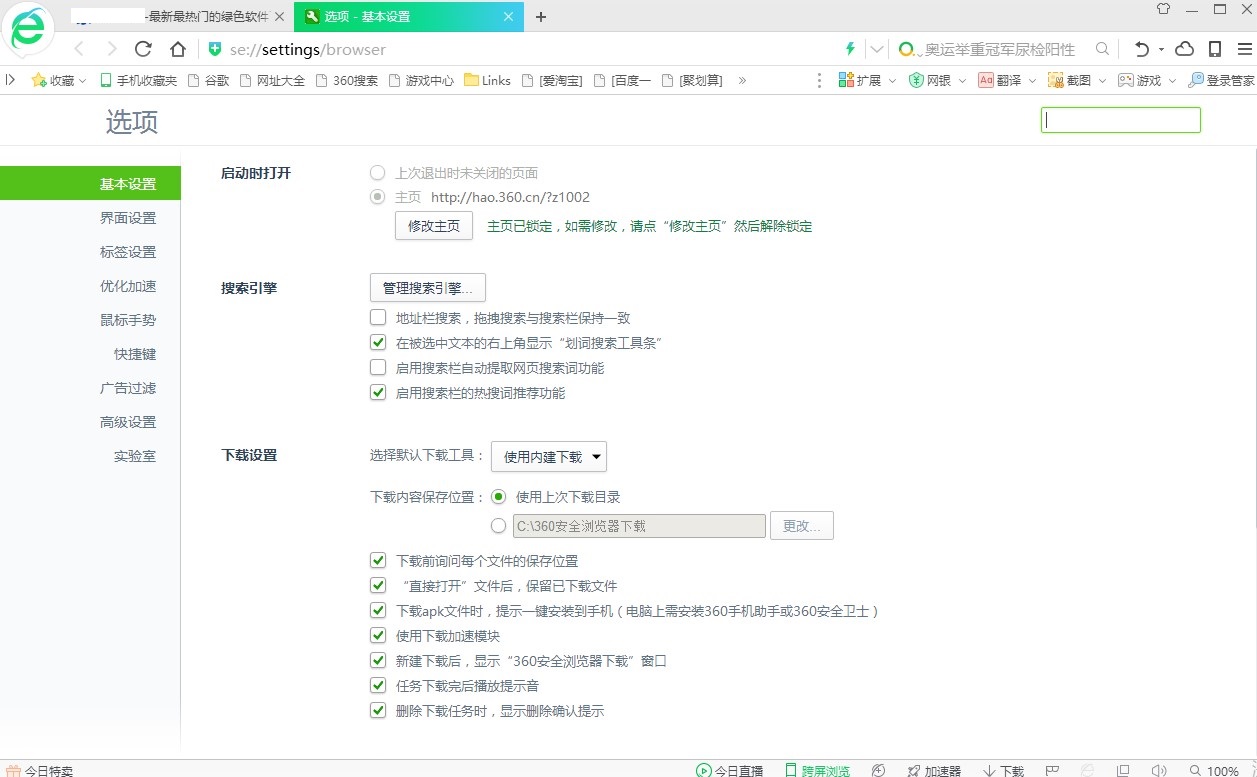Go to the ad filter (广告过滤) section
Image resolution: width=1257 pixels, height=777 pixels.
[x=128, y=388]
